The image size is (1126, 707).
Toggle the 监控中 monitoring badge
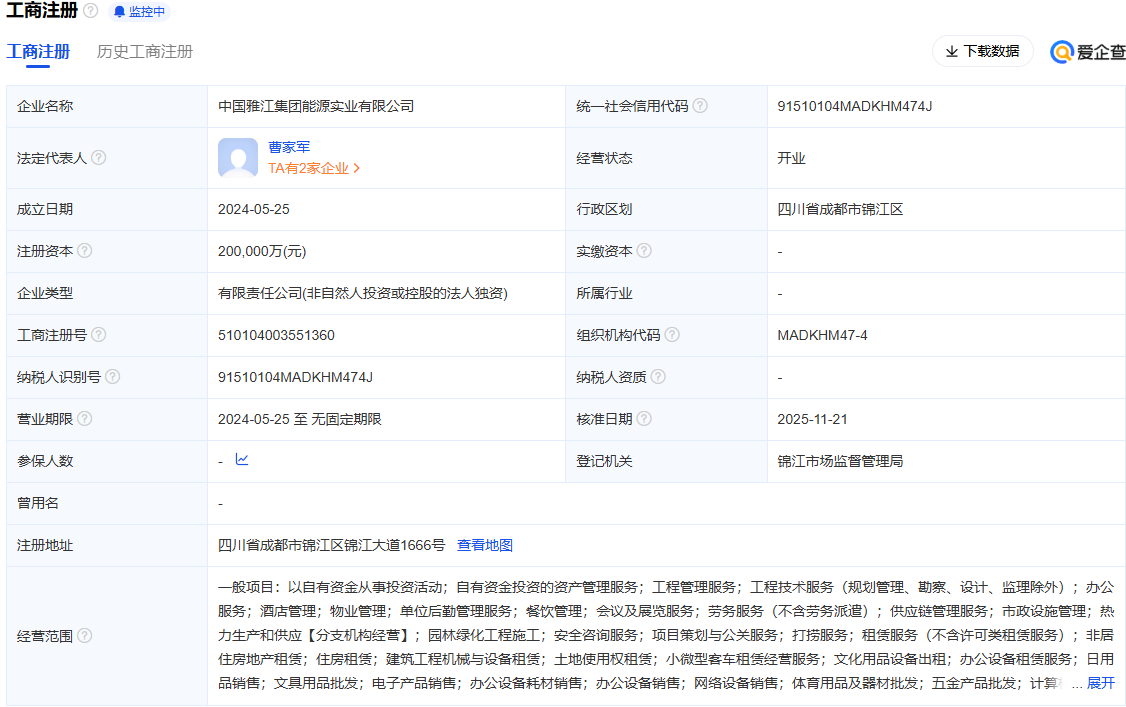coord(139,12)
